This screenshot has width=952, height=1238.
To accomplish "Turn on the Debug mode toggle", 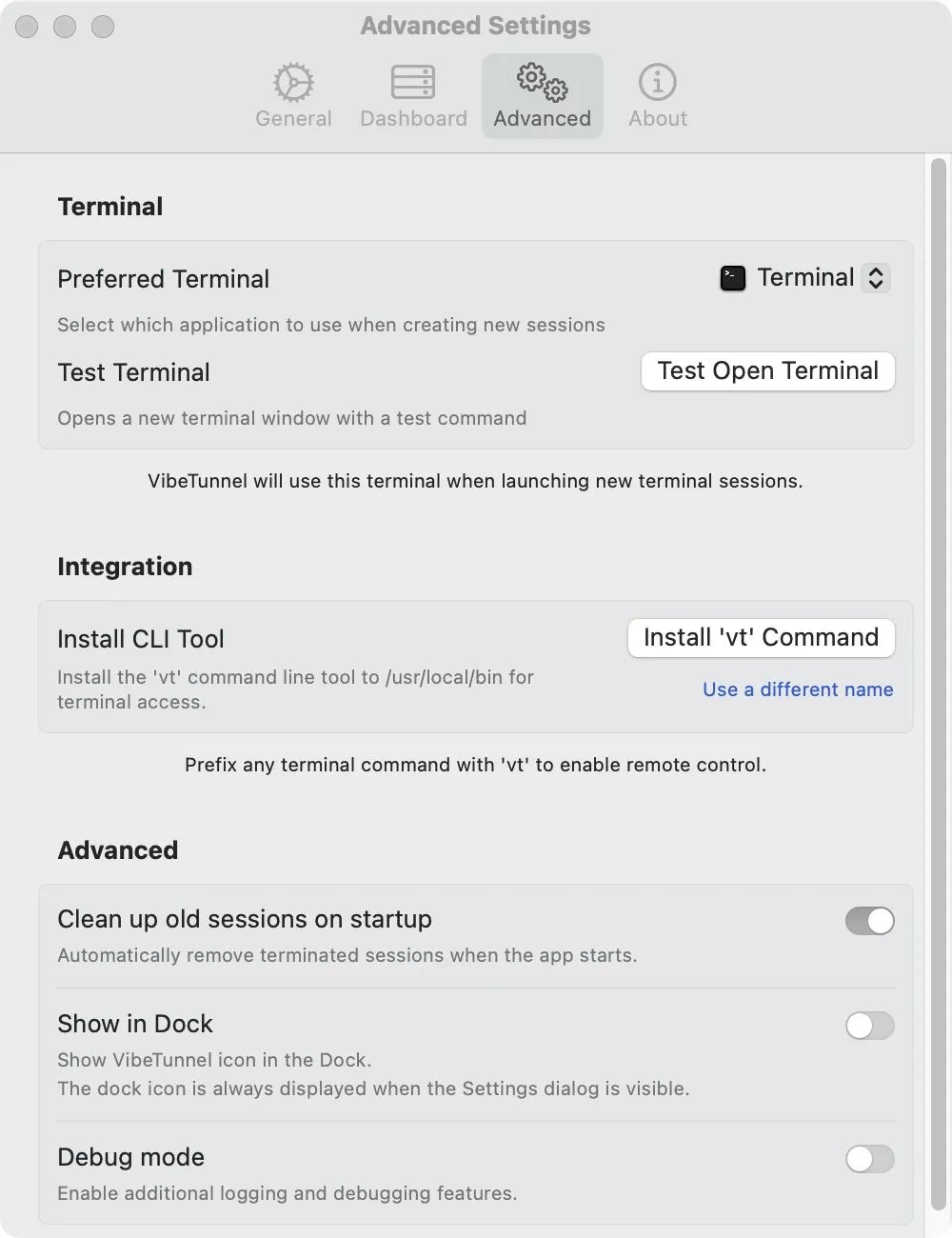I will [x=869, y=1159].
